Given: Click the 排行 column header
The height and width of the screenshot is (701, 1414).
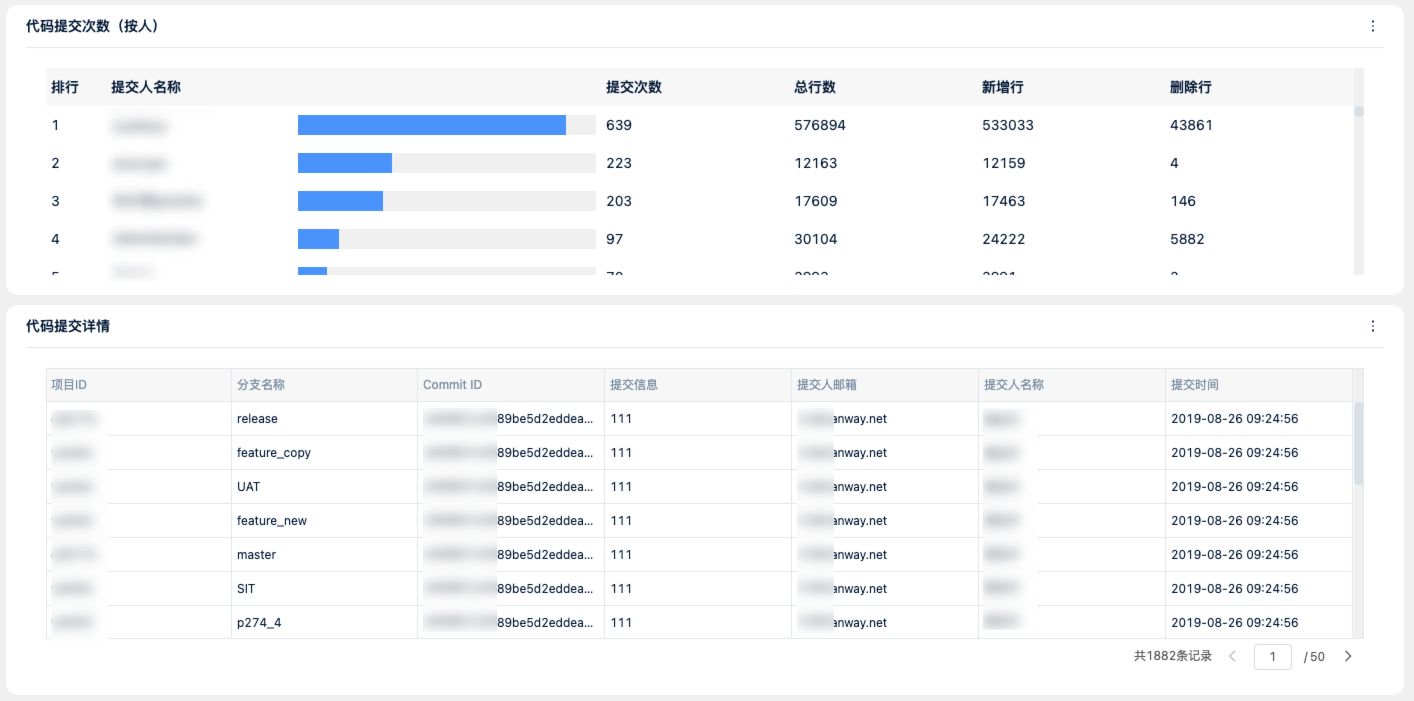Looking at the screenshot, I should coord(65,87).
